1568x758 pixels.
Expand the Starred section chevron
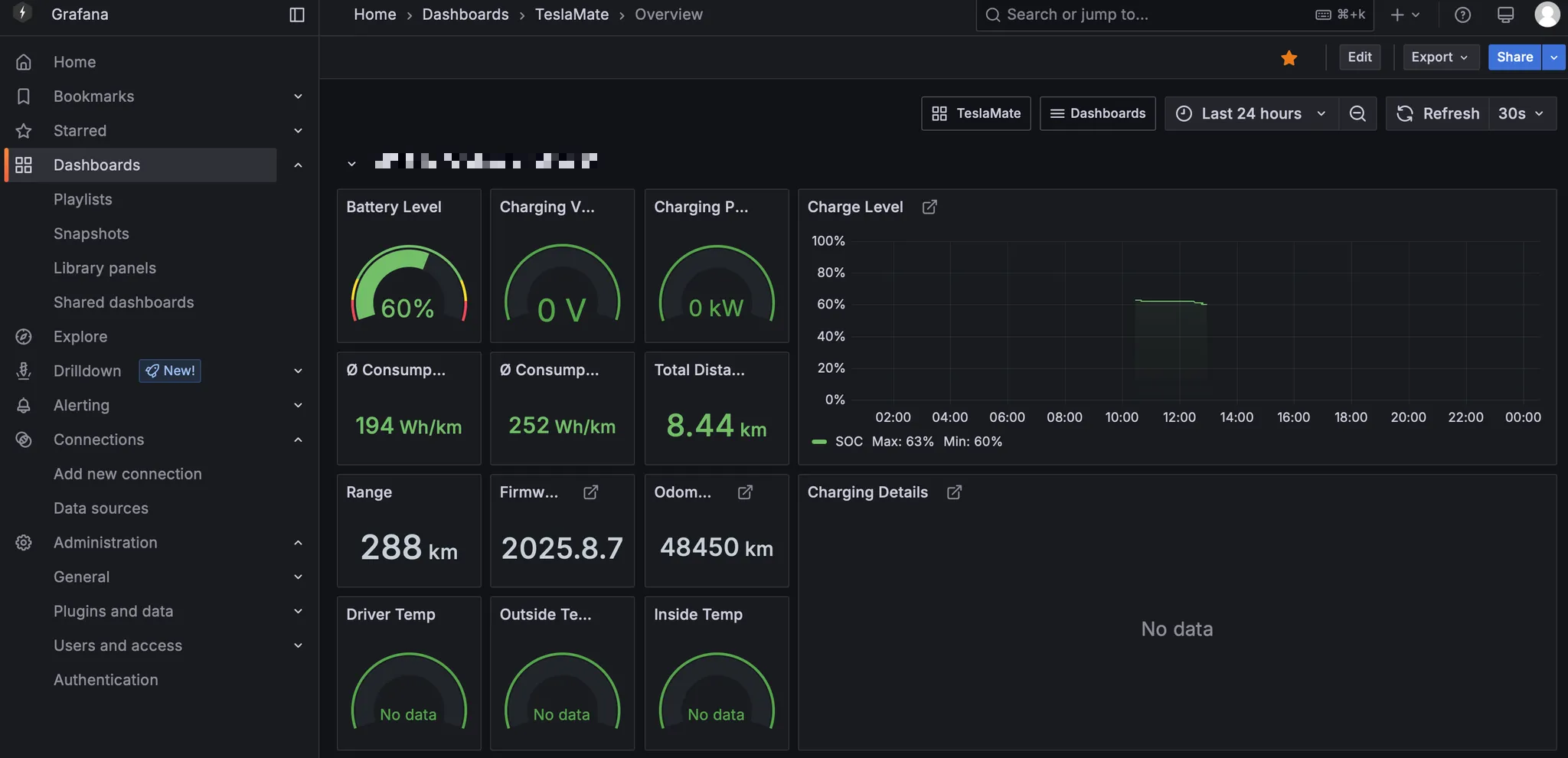point(298,131)
